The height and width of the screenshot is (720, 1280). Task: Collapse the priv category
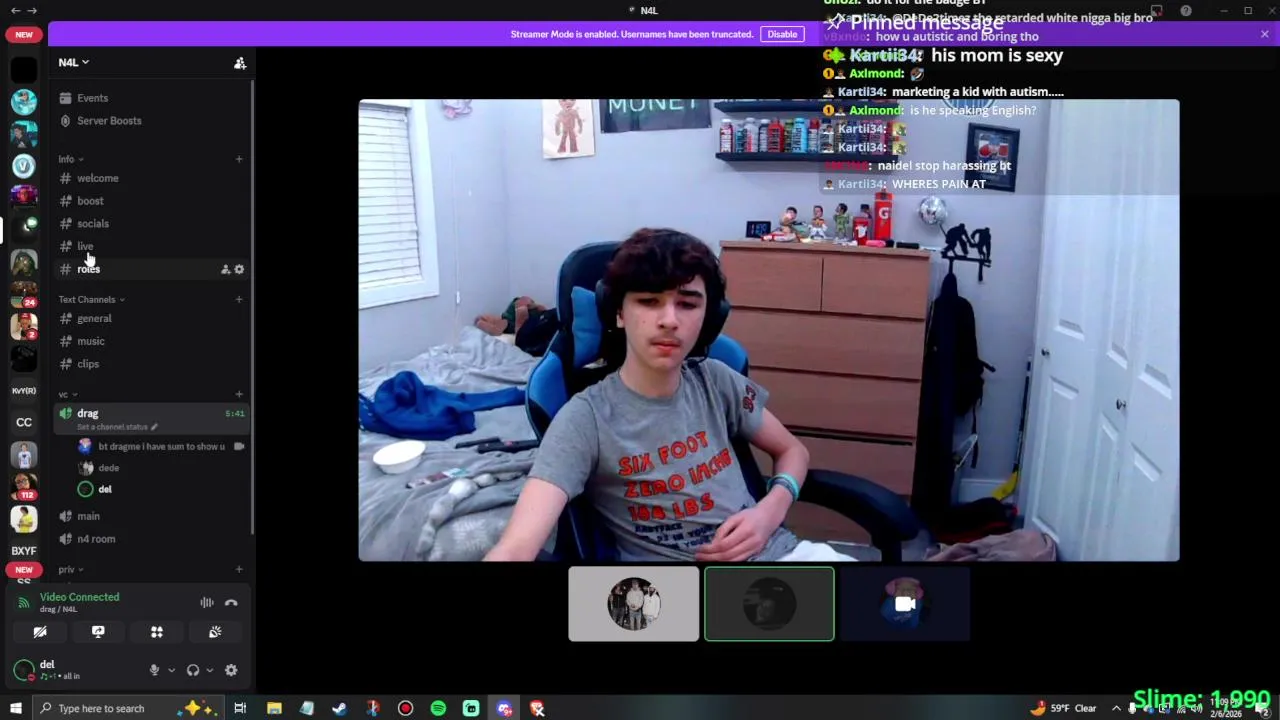click(x=70, y=569)
